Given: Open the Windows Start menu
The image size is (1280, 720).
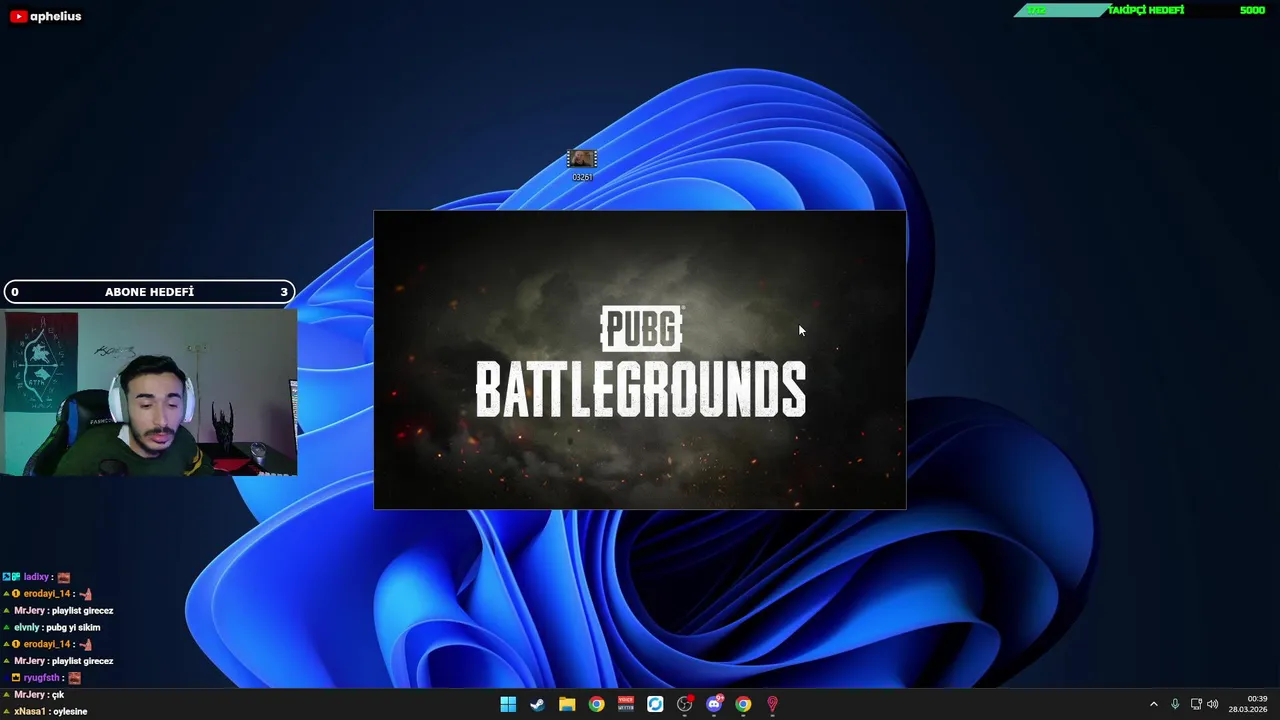Looking at the screenshot, I should 508,704.
